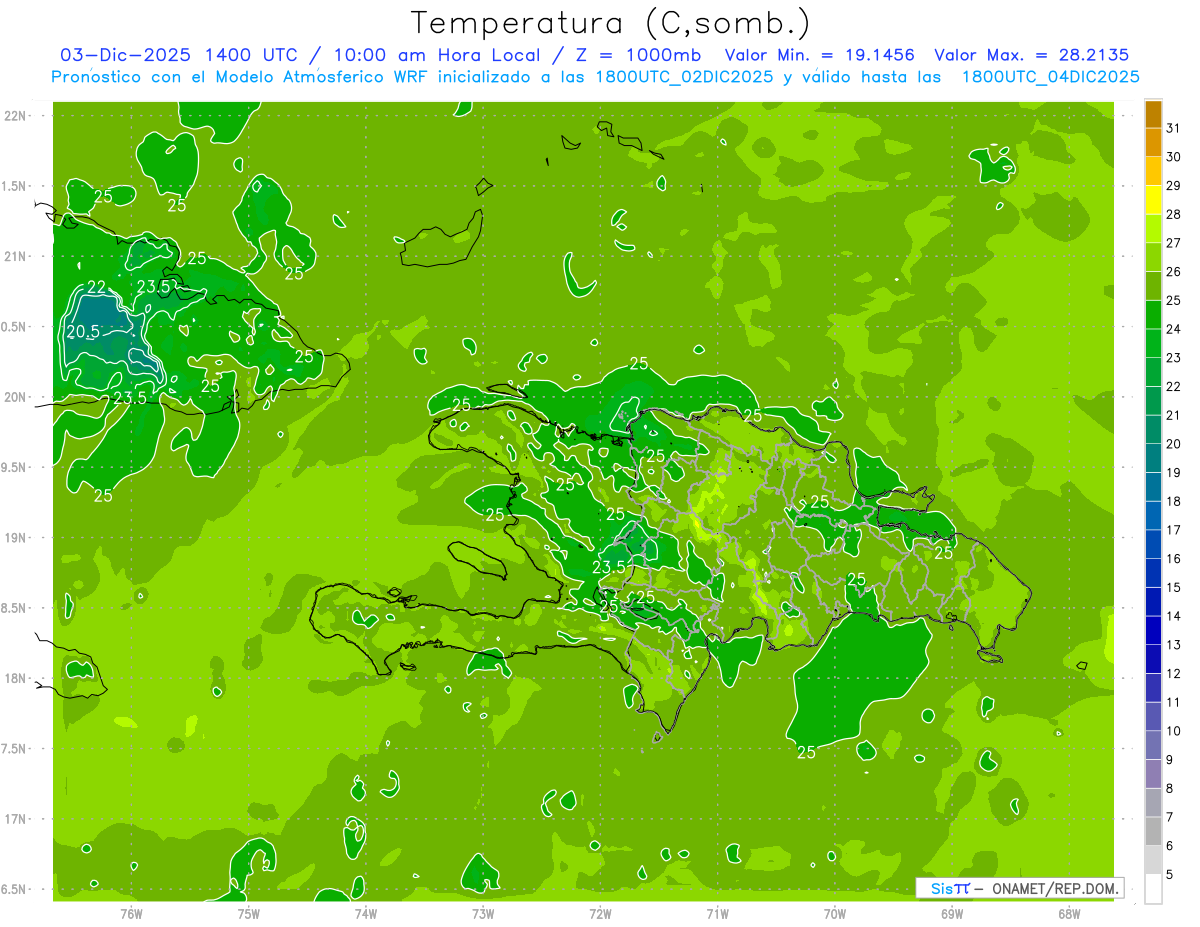Select the 'Valor Min. = 19.1456' value
Screen dimensions: 1200x927
click(821, 55)
